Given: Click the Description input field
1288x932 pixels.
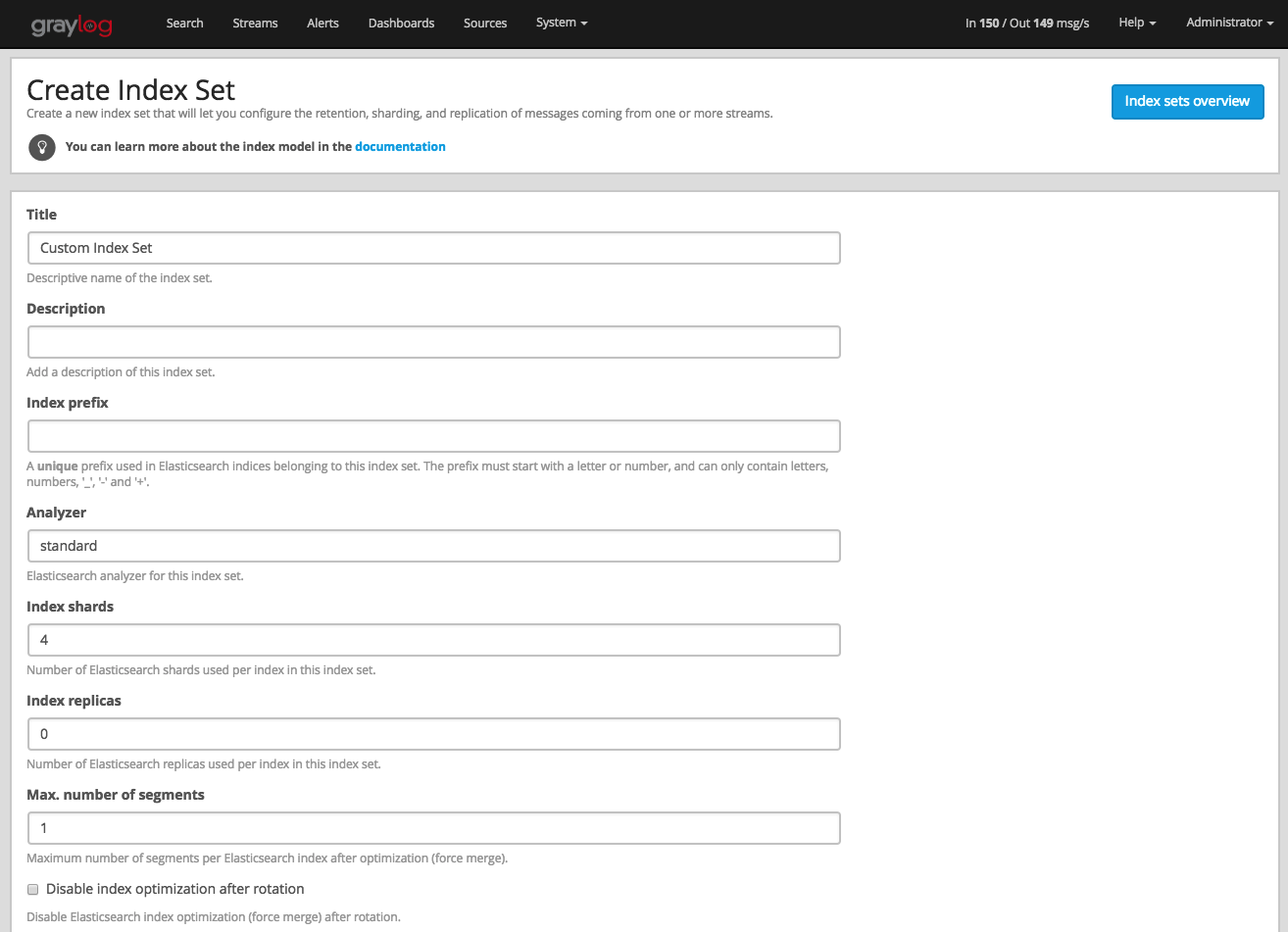Looking at the screenshot, I should (433, 341).
